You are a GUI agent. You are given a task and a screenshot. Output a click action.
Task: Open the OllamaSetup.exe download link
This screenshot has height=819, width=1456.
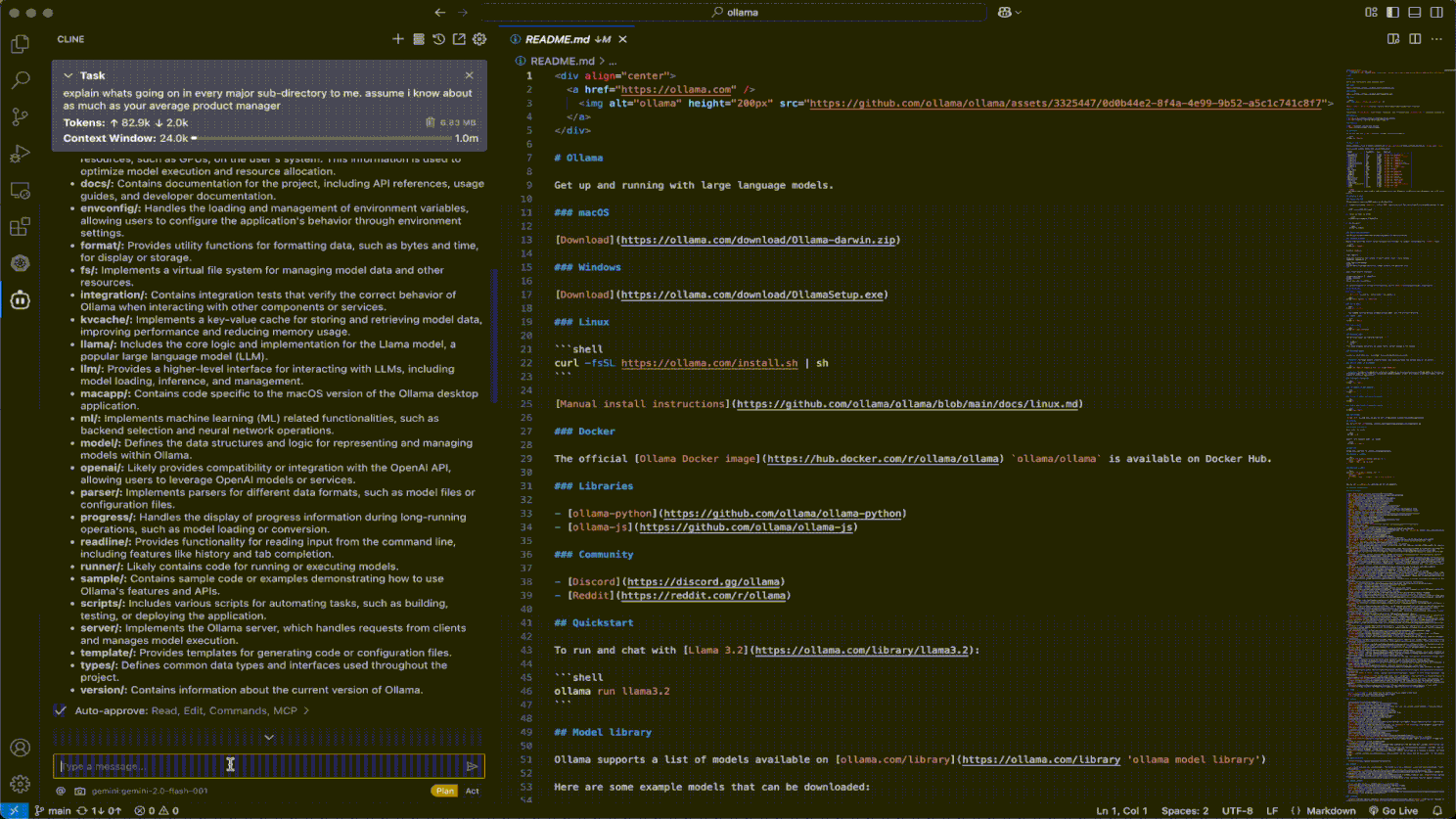[751, 295]
